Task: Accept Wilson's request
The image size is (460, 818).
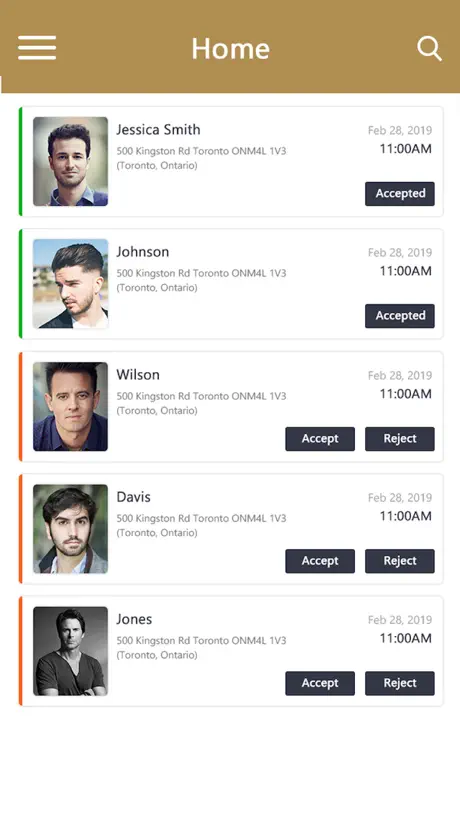Action: (x=320, y=439)
